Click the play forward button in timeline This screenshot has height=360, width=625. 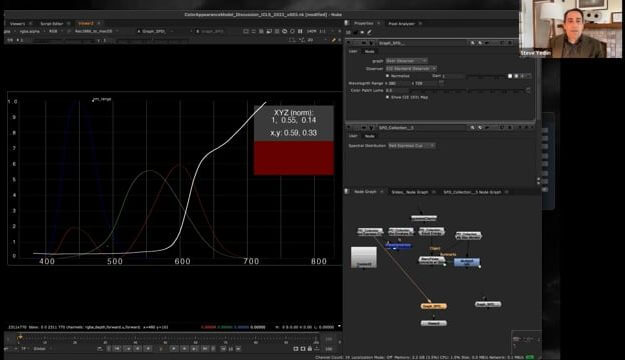[174, 348]
